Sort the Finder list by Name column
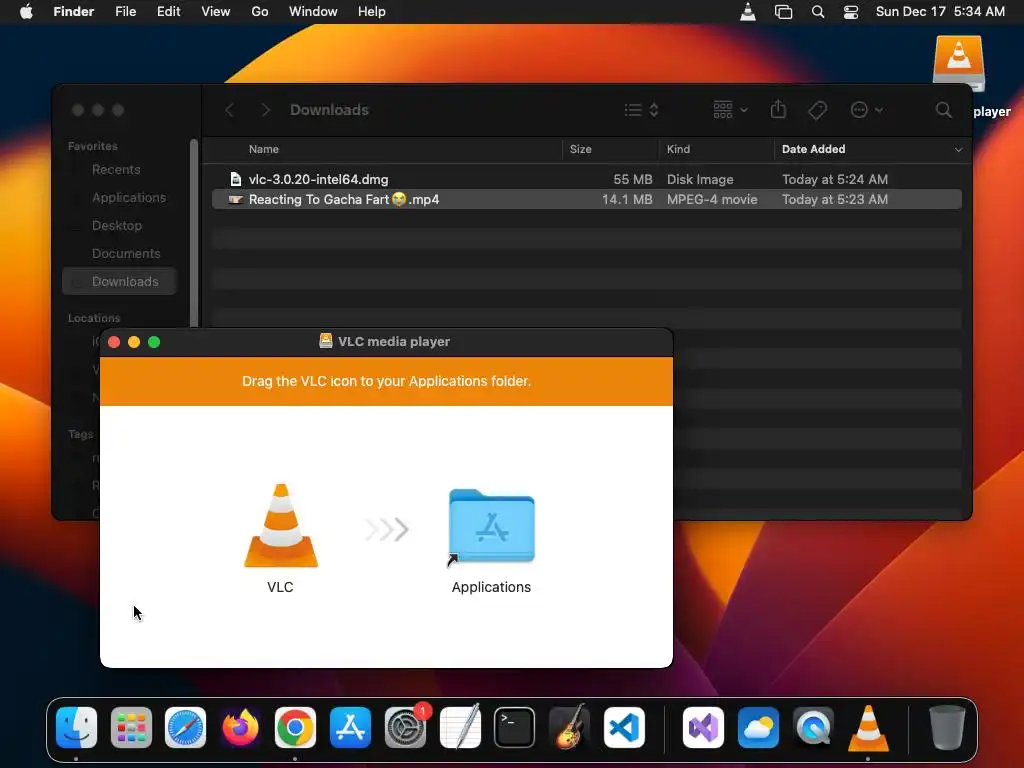This screenshot has height=768, width=1024. [264, 150]
